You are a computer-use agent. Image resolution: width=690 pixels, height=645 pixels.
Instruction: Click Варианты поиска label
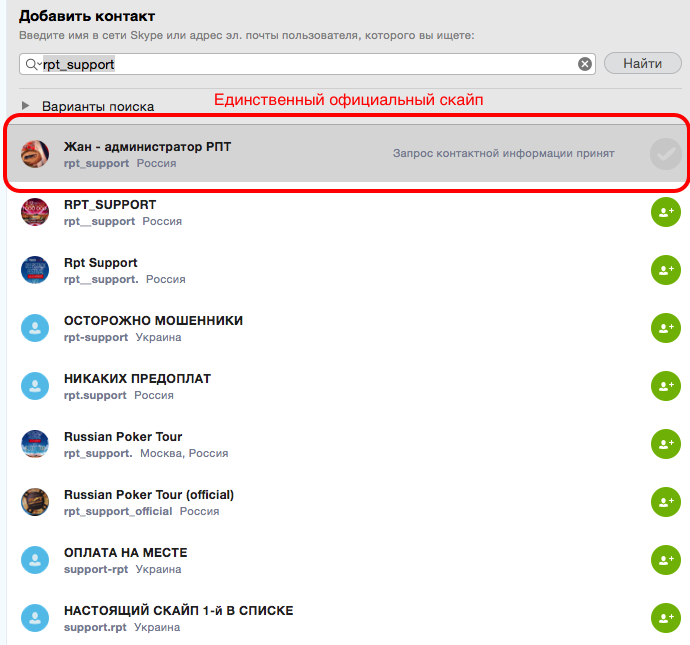click(98, 106)
